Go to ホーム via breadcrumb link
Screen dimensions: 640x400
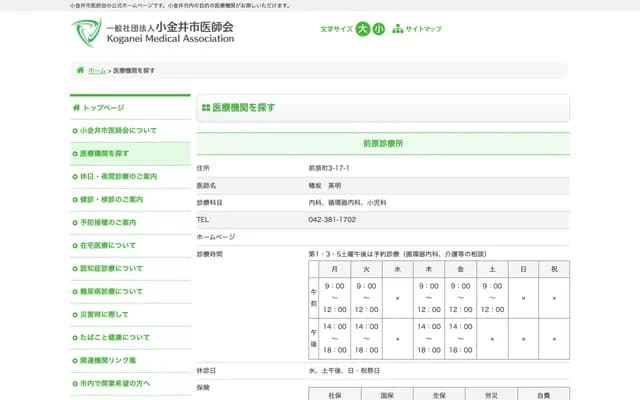(97, 71)
